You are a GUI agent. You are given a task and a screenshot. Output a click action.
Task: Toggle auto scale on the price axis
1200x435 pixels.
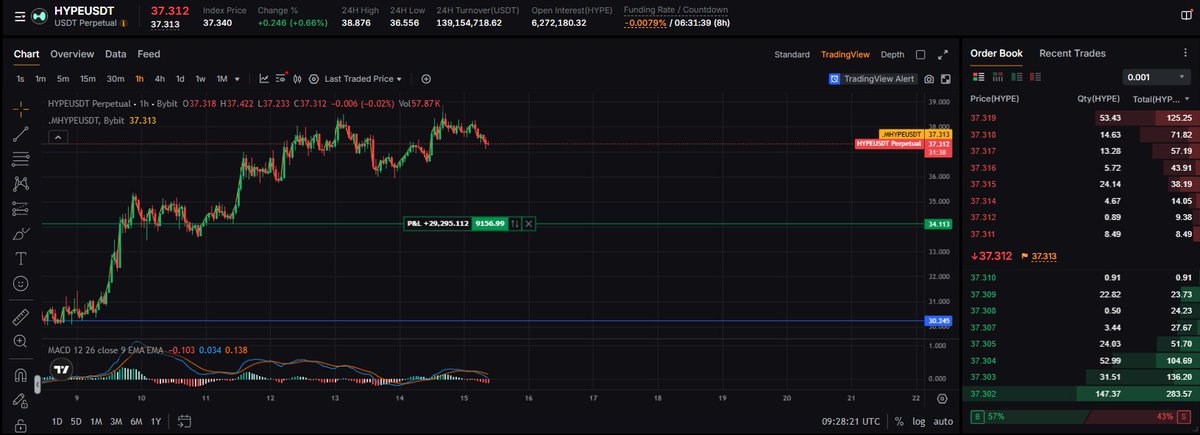click(x=943, y=422)
